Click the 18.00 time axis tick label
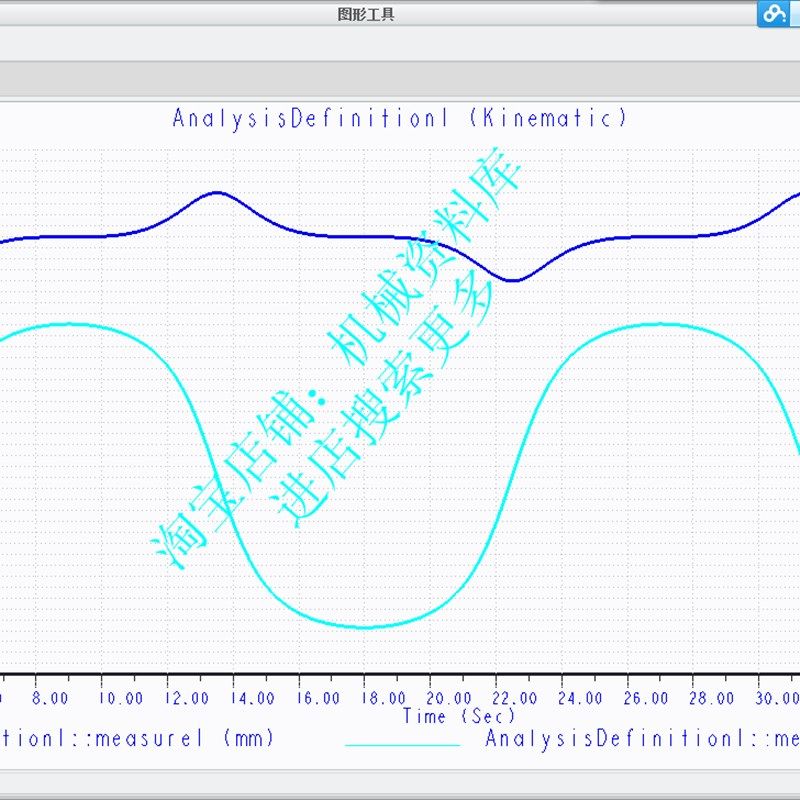Image resolution: width=800 pixels, height=800 pixels. click(384, 698)
